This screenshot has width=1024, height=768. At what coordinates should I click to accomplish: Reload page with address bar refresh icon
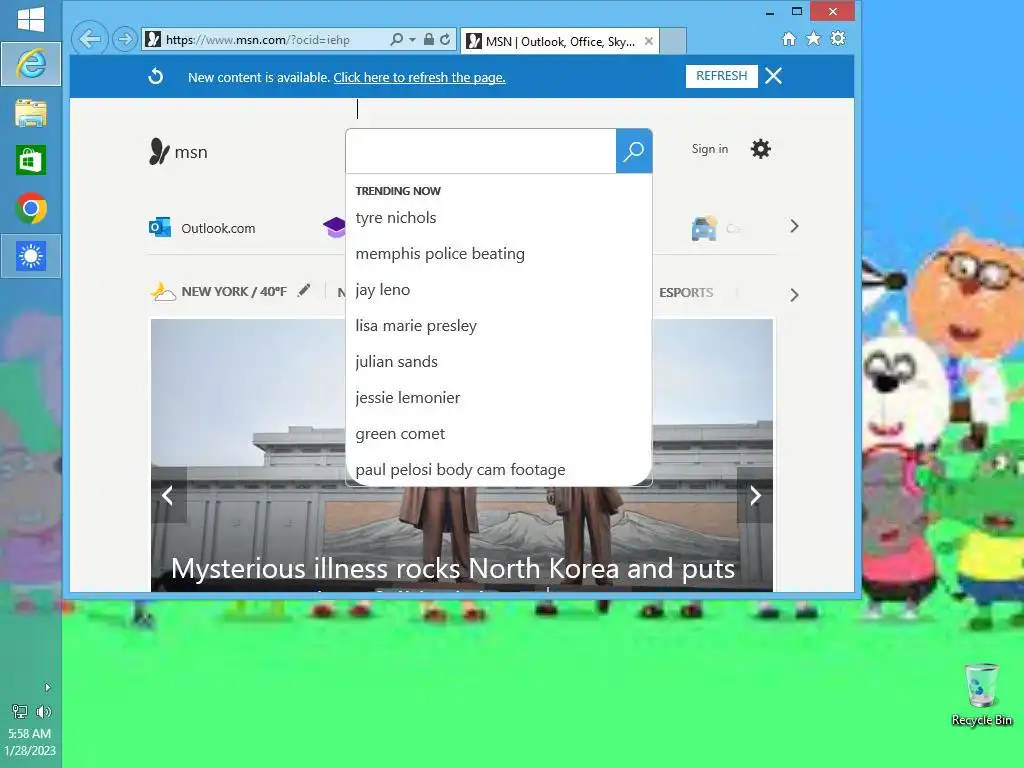445,39
